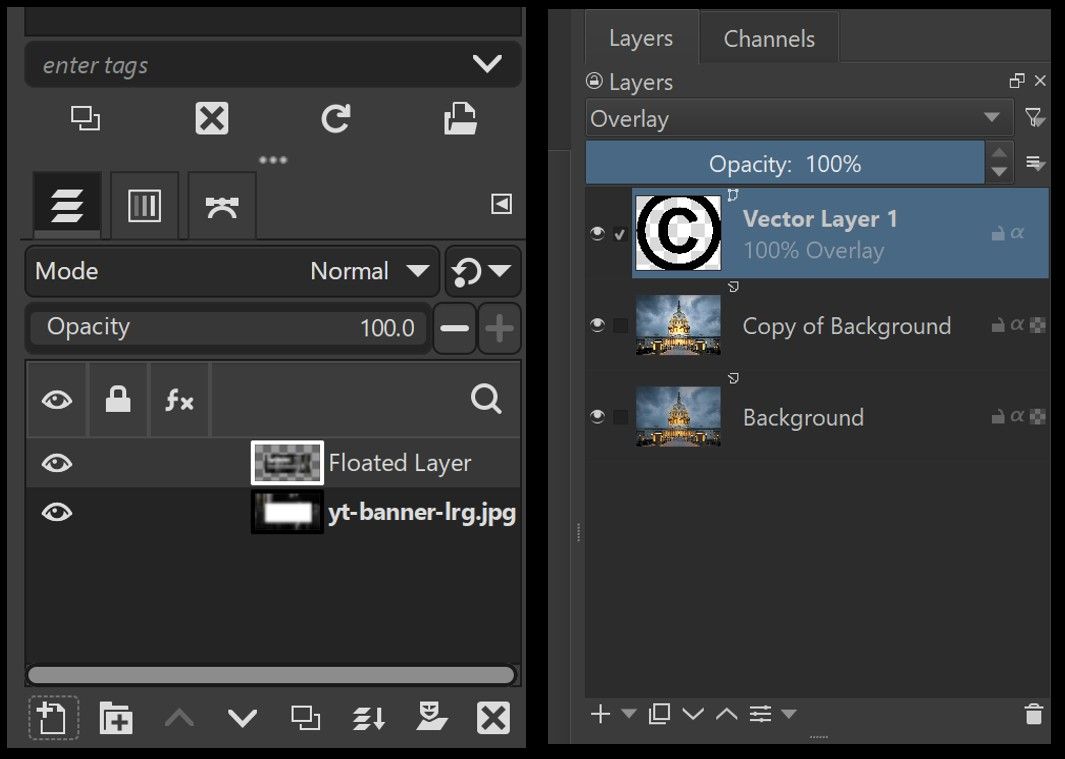Switch to the Channels tab in Krita

point(768,38)
